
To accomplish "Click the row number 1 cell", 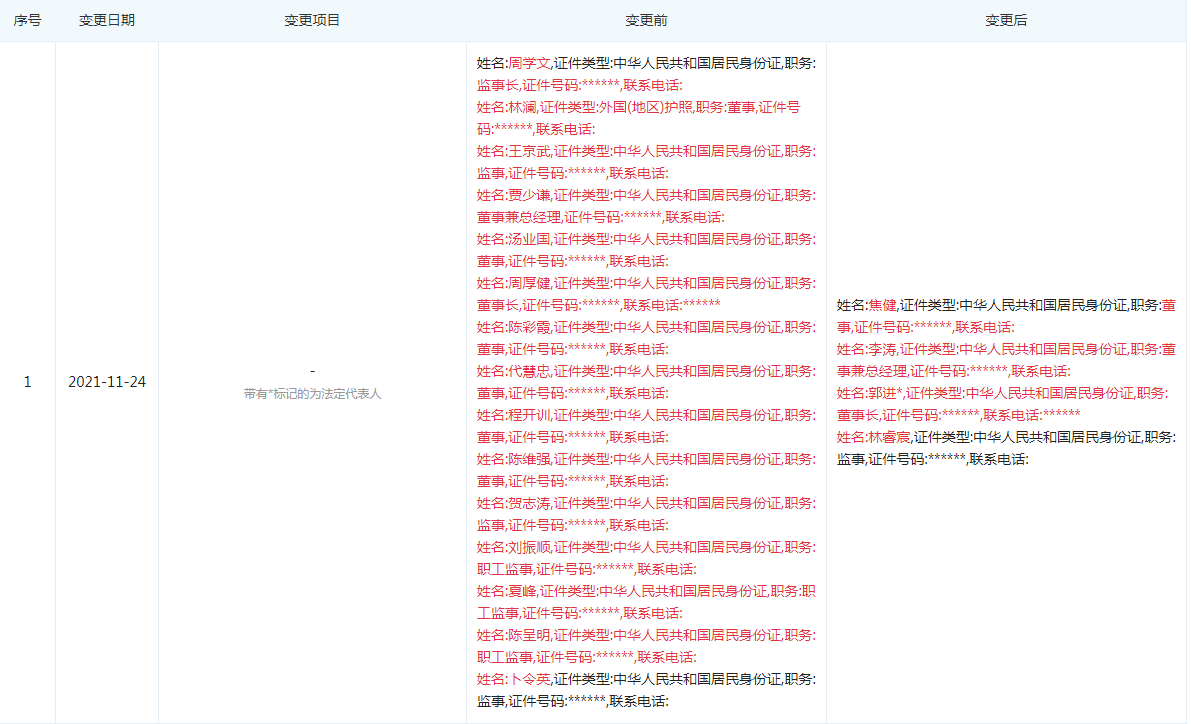I will (x=27, y=382).
